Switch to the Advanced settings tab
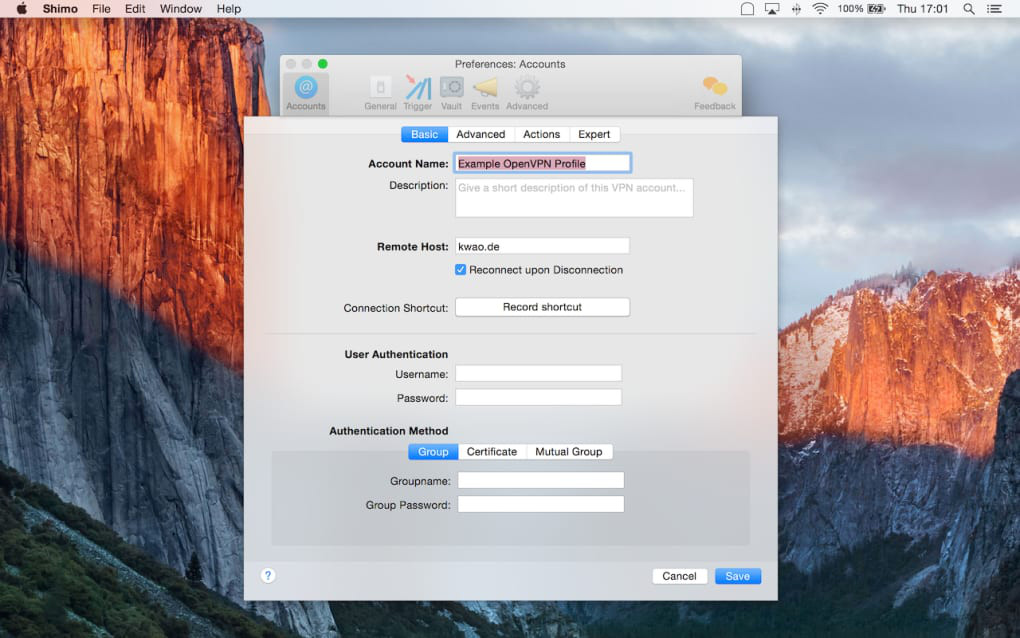1020x638 pixels. pyautogui.click(x=481, y=134)
